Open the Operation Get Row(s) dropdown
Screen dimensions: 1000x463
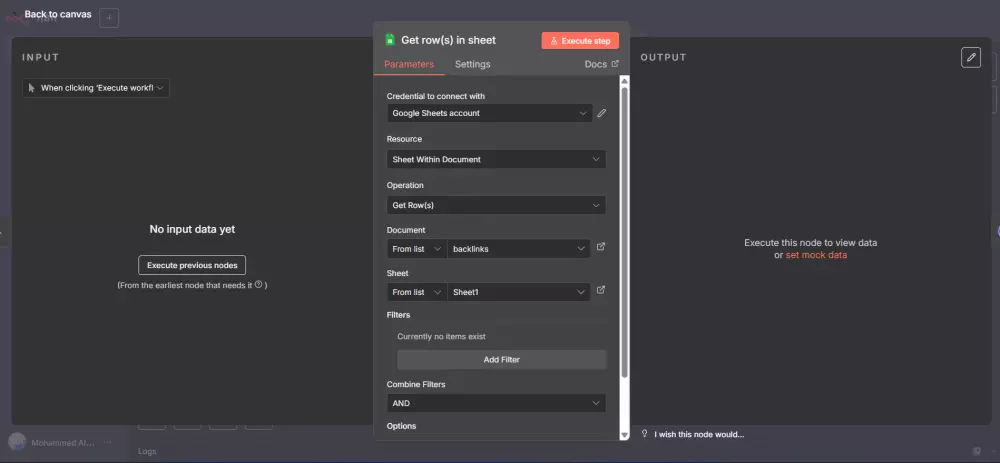point(496,205)
